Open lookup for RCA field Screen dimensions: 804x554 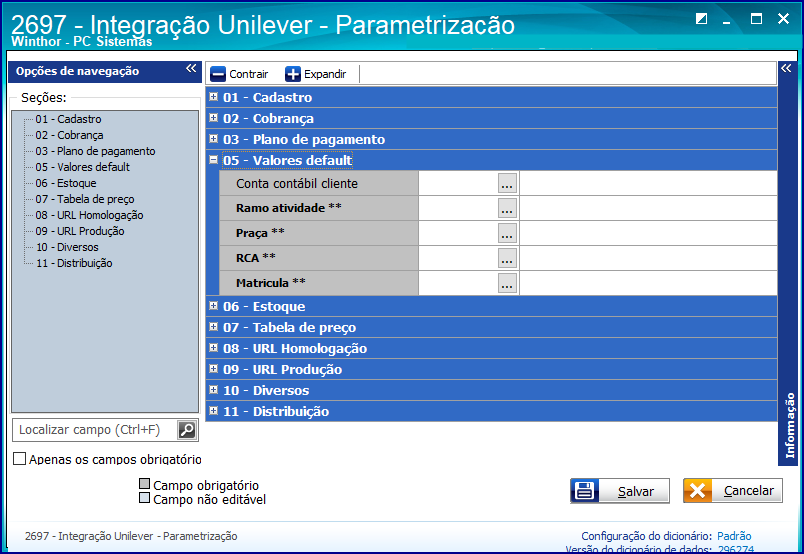click(x=507, y=258)
